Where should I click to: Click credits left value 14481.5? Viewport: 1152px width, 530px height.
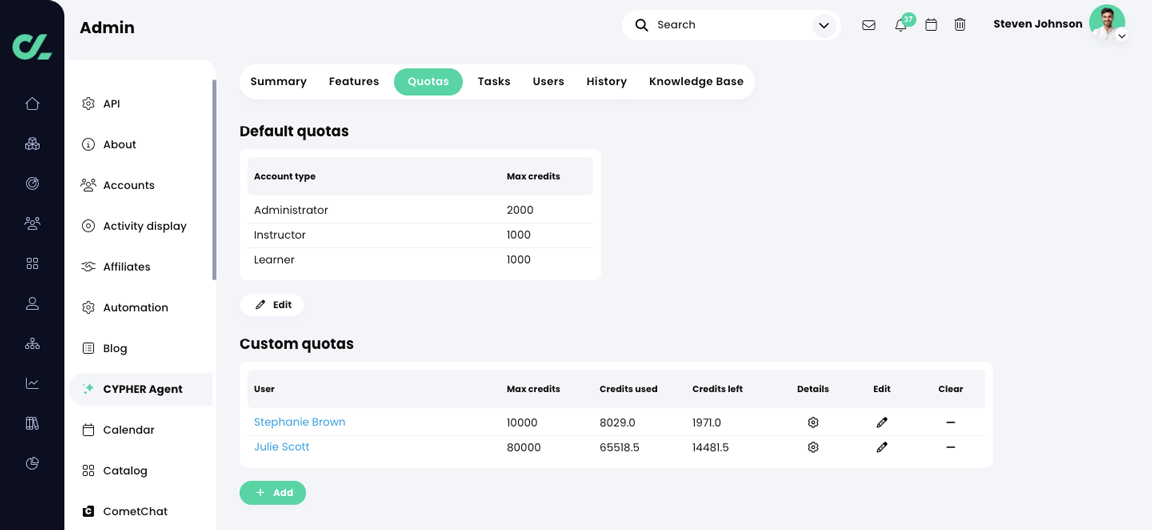coord(710,447)
